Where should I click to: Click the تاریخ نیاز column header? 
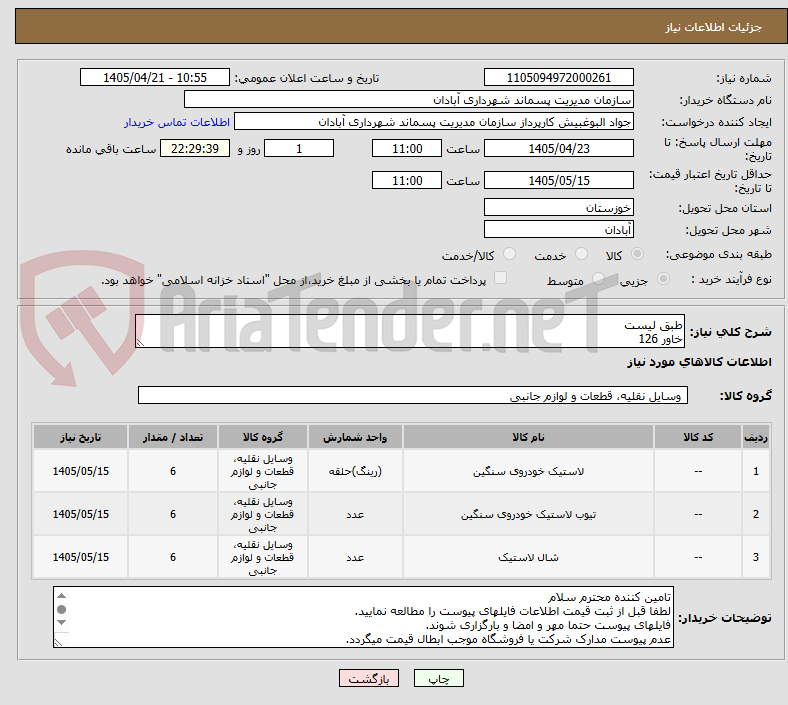tap(80, 437)
